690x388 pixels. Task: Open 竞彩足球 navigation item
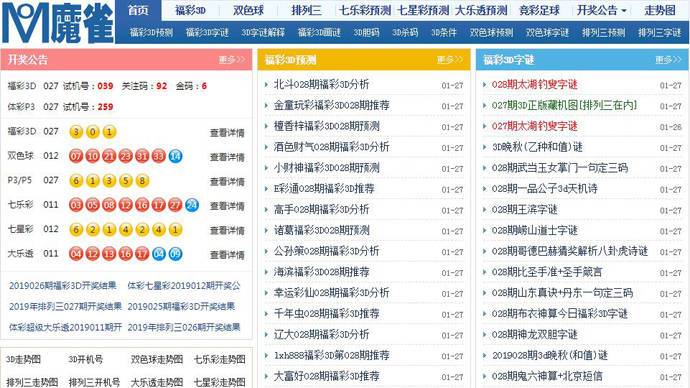pos(539,10)
